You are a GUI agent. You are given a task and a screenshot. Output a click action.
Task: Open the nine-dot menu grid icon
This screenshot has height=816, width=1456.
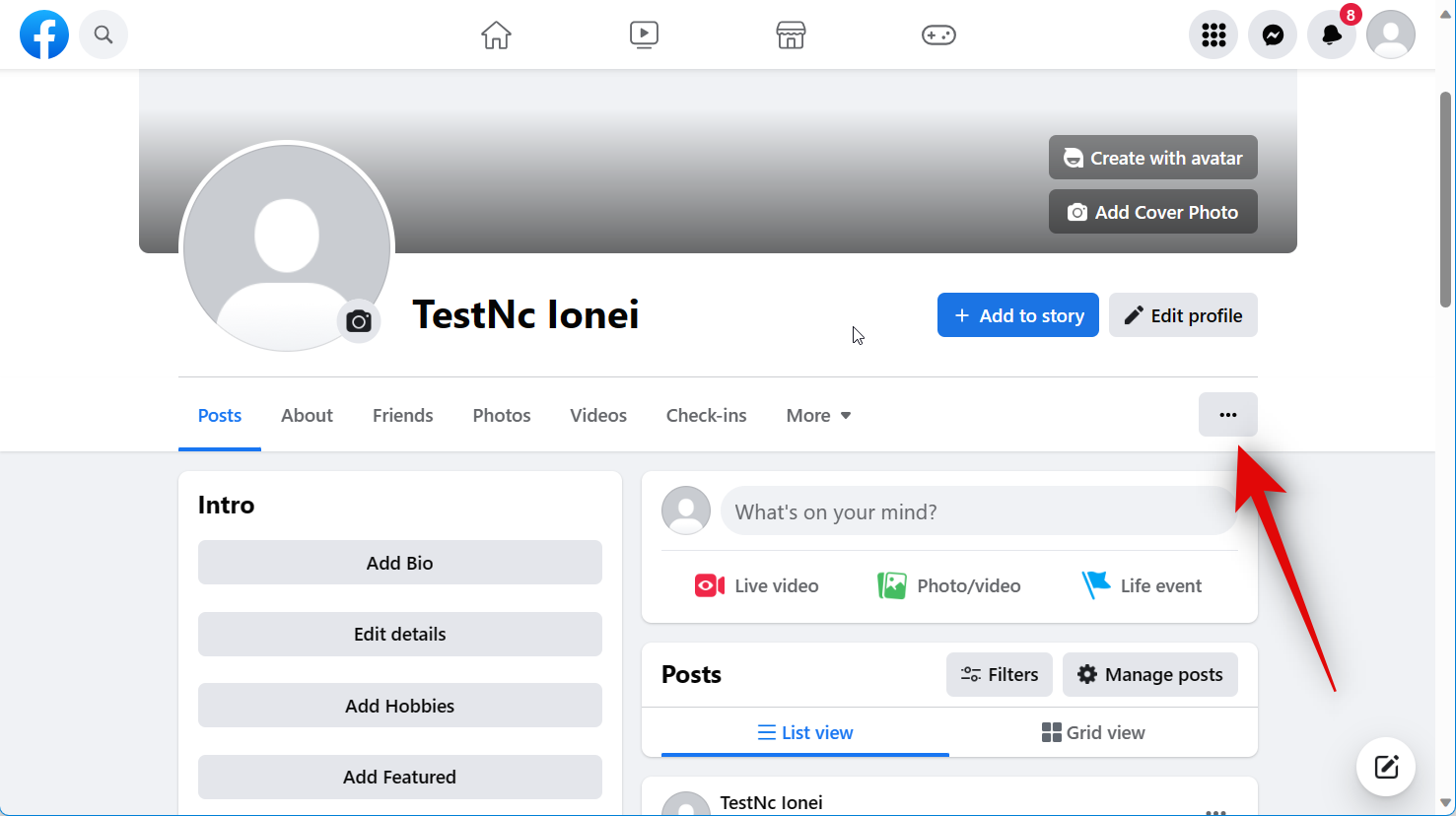1213,34
